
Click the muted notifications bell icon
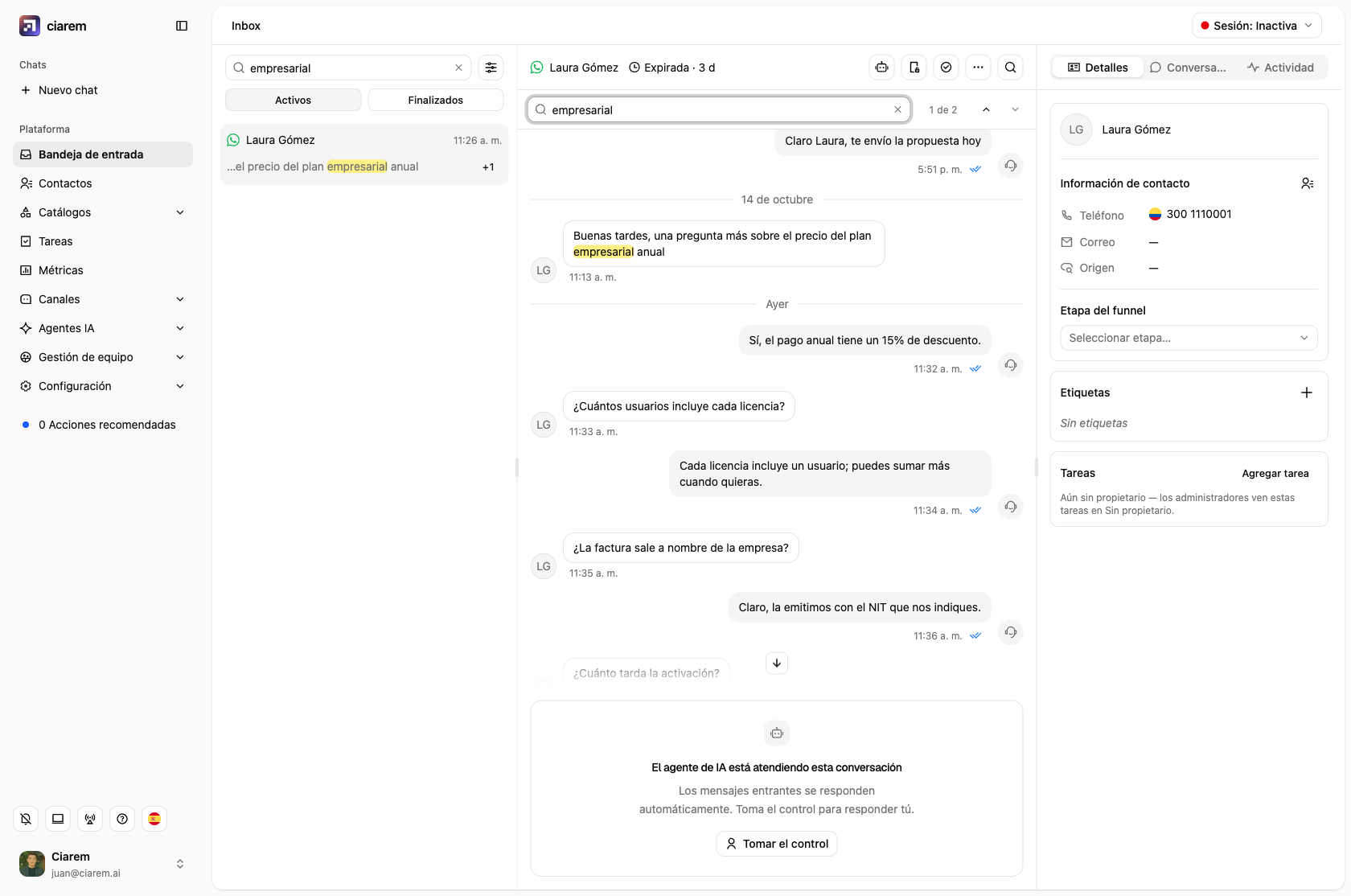pos(26,819)
